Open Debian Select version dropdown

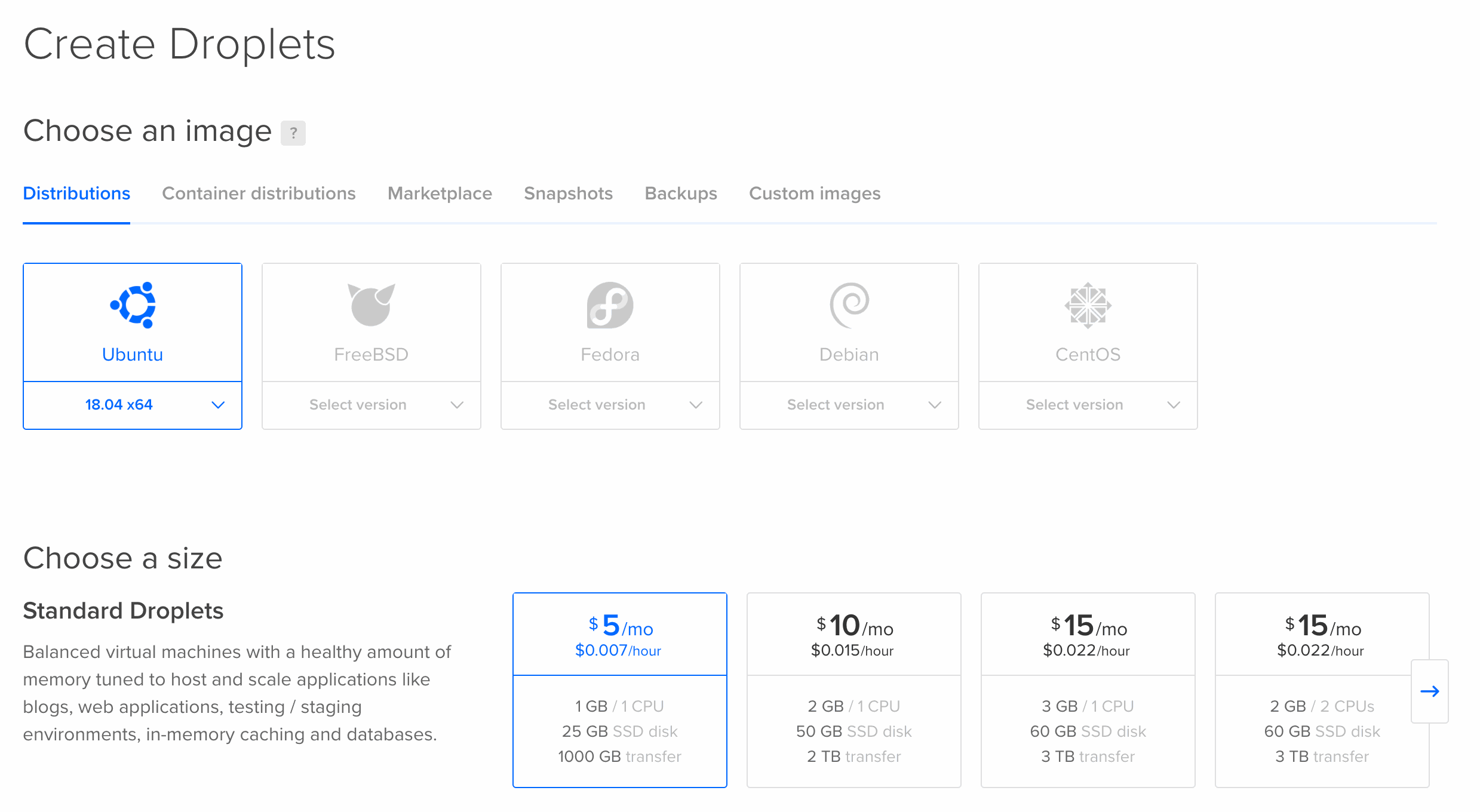tap(849, 405)
